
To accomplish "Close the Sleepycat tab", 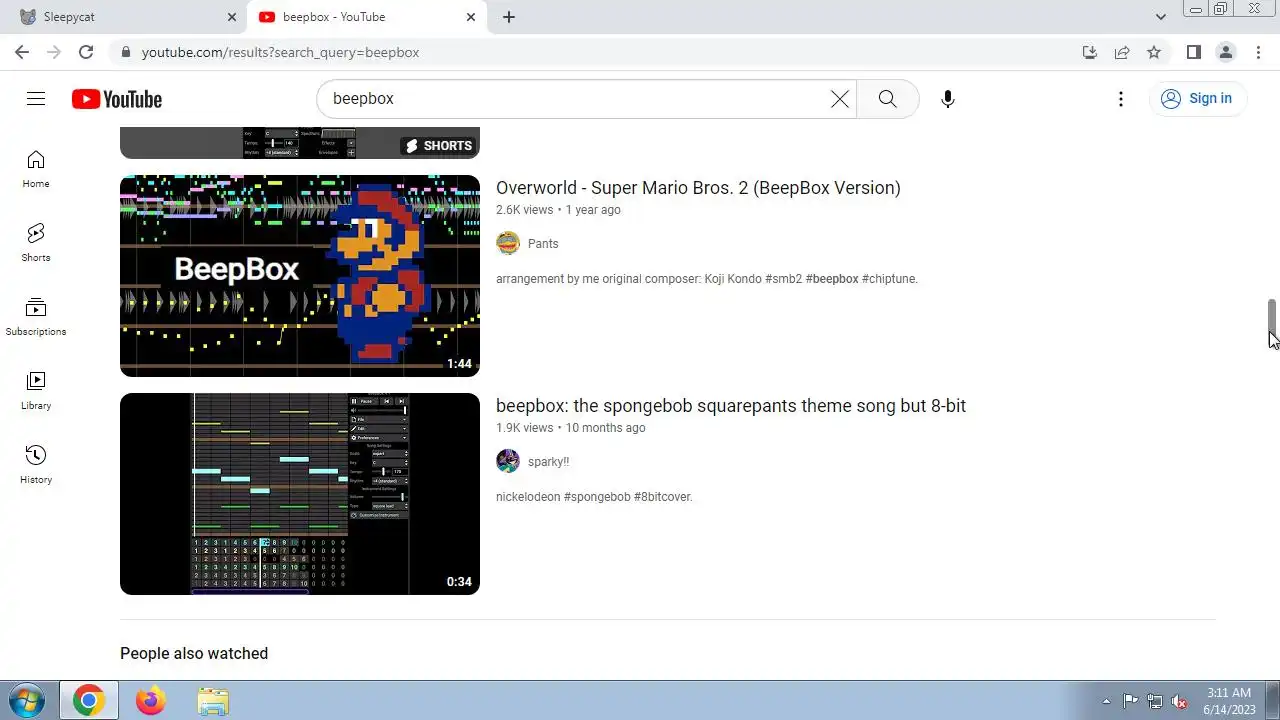I will coord(232,17).
